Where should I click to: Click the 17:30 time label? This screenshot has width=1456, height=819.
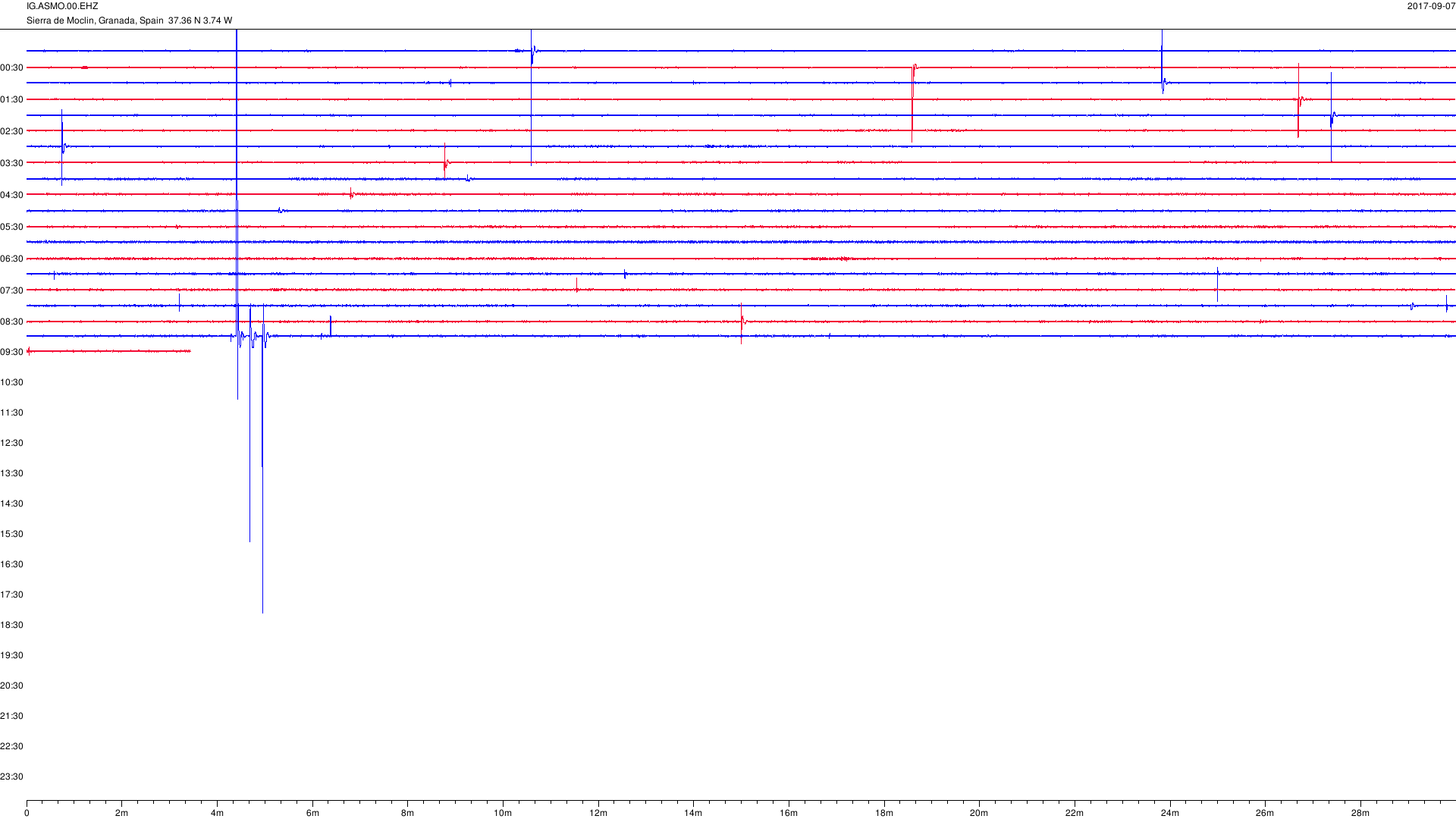click(12, 595)
